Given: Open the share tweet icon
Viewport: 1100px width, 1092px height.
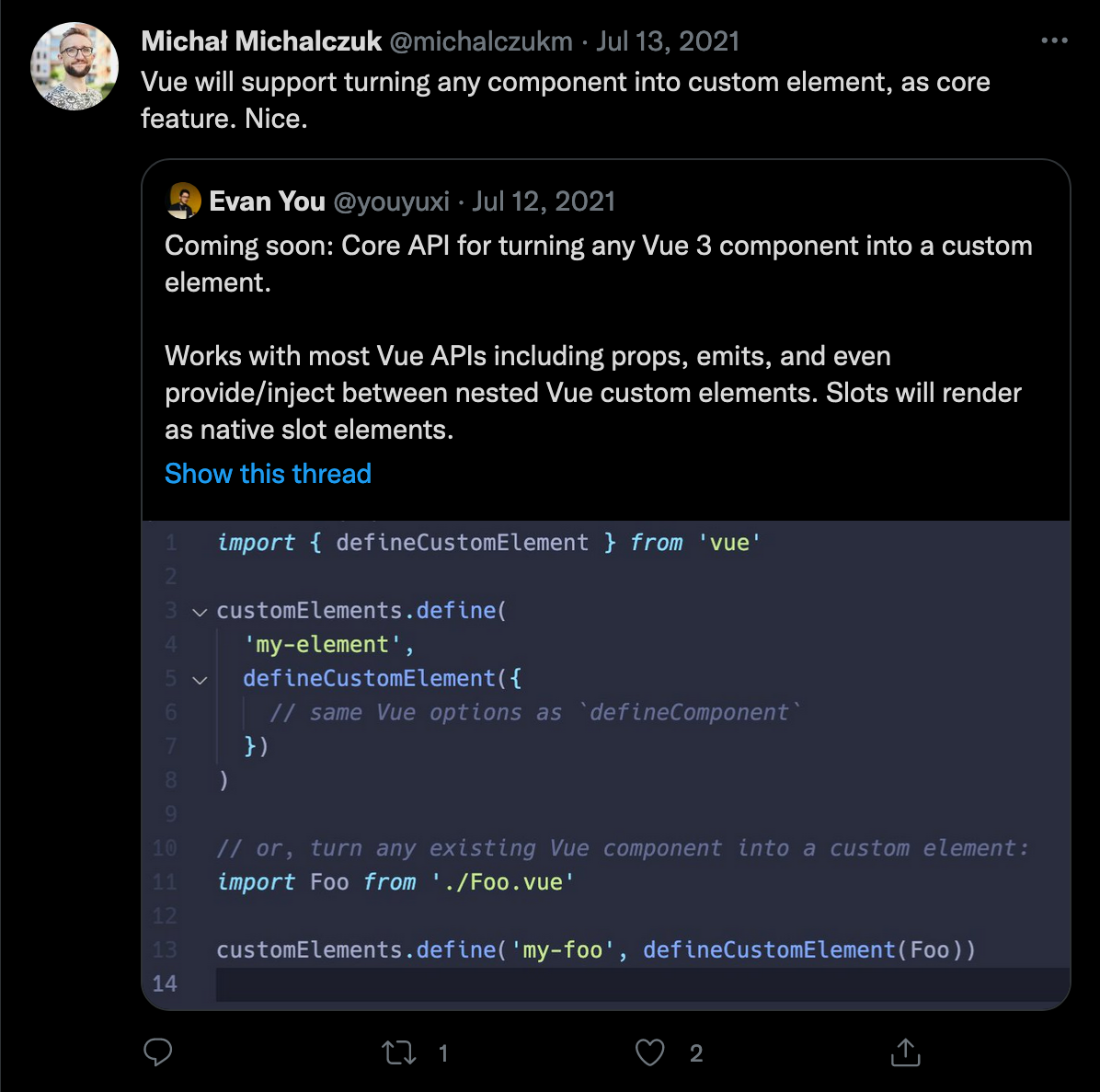Looking at the screenshot, I should [x=905, y=1052].
